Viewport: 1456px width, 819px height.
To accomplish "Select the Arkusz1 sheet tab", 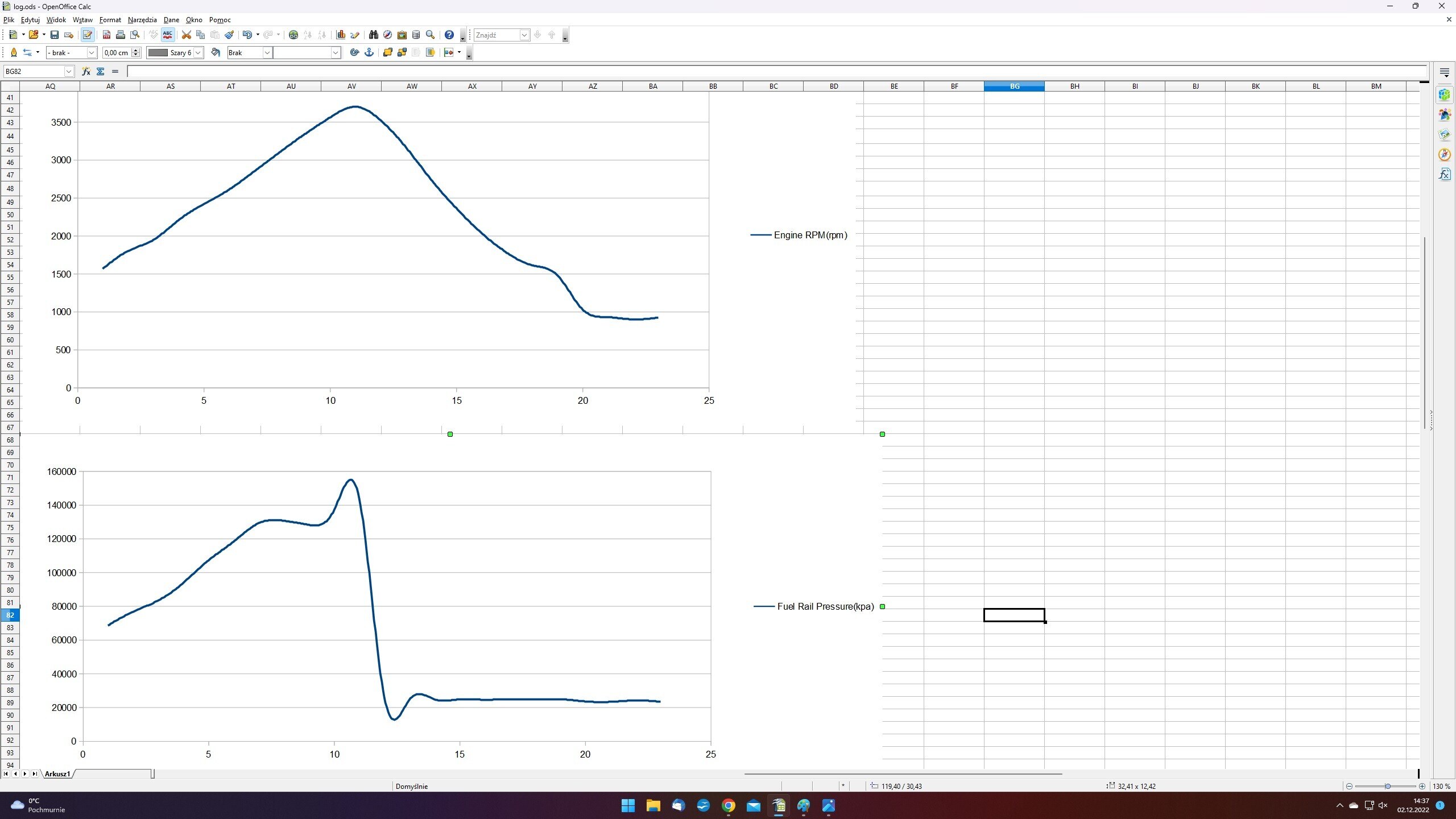I will click(x=57, y=774).
